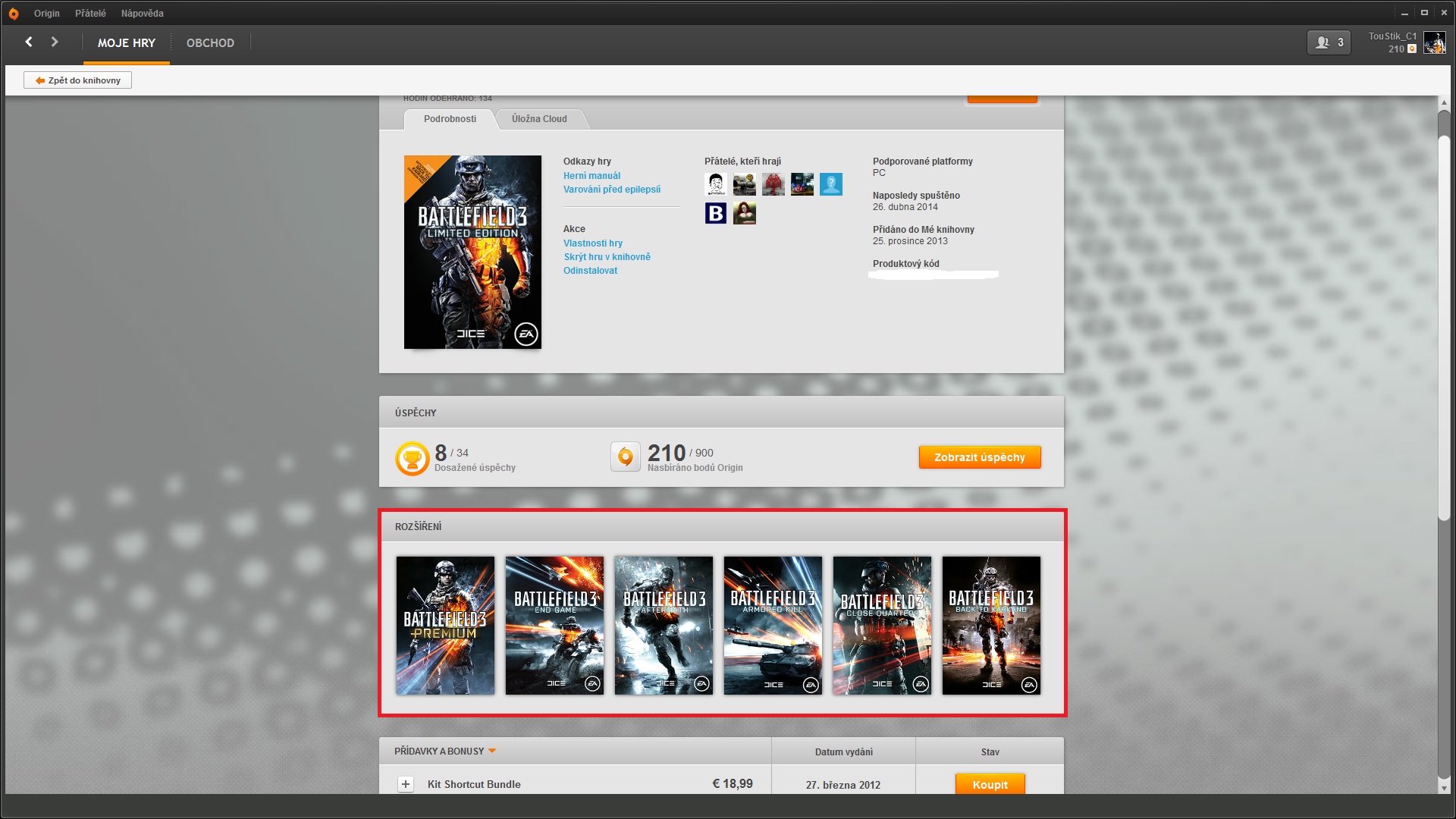Open the Přátelé menu
1456x819 pixels.
tap(90, 14)
